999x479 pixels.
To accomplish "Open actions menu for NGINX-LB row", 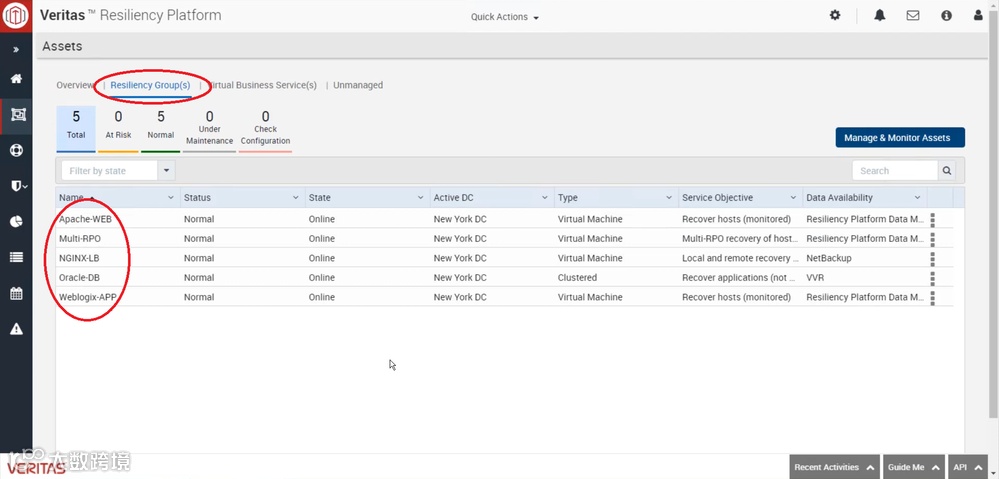I will coord(933,259).
